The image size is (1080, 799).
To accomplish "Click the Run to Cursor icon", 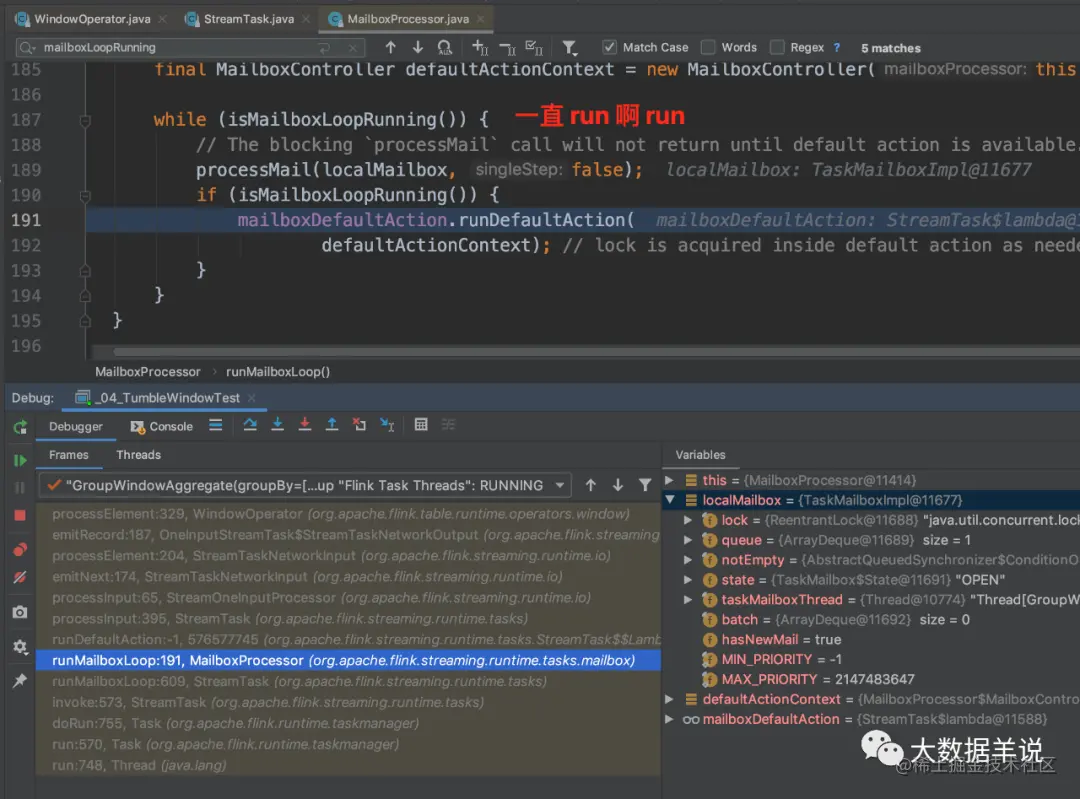I will [387, 425].
